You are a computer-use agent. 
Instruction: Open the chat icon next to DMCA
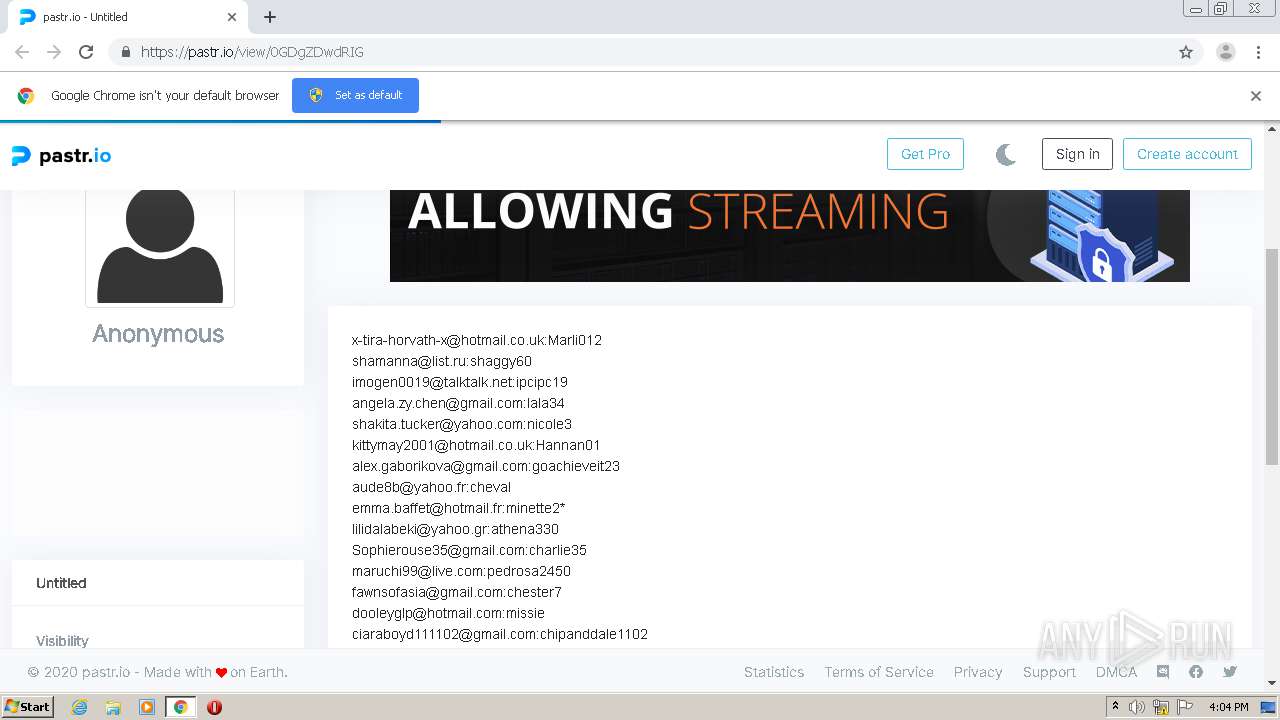(x=1163, y=672)
